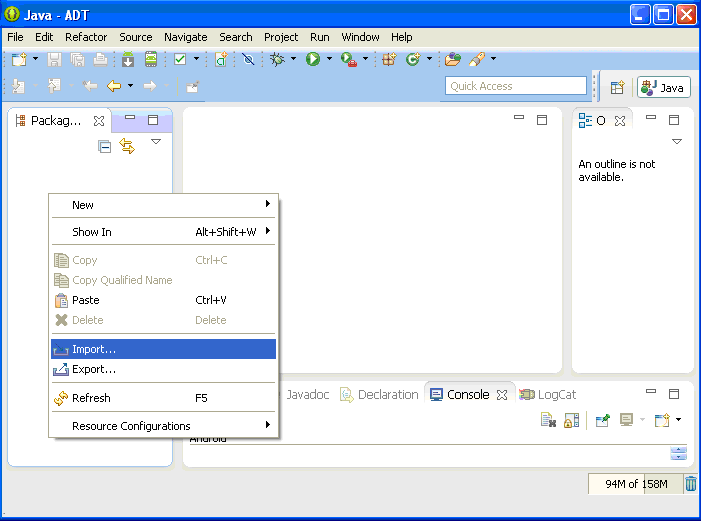Viewport: 701px width, 521px height.
Task: Click the Open Console icon
Action: pos(662,420)
